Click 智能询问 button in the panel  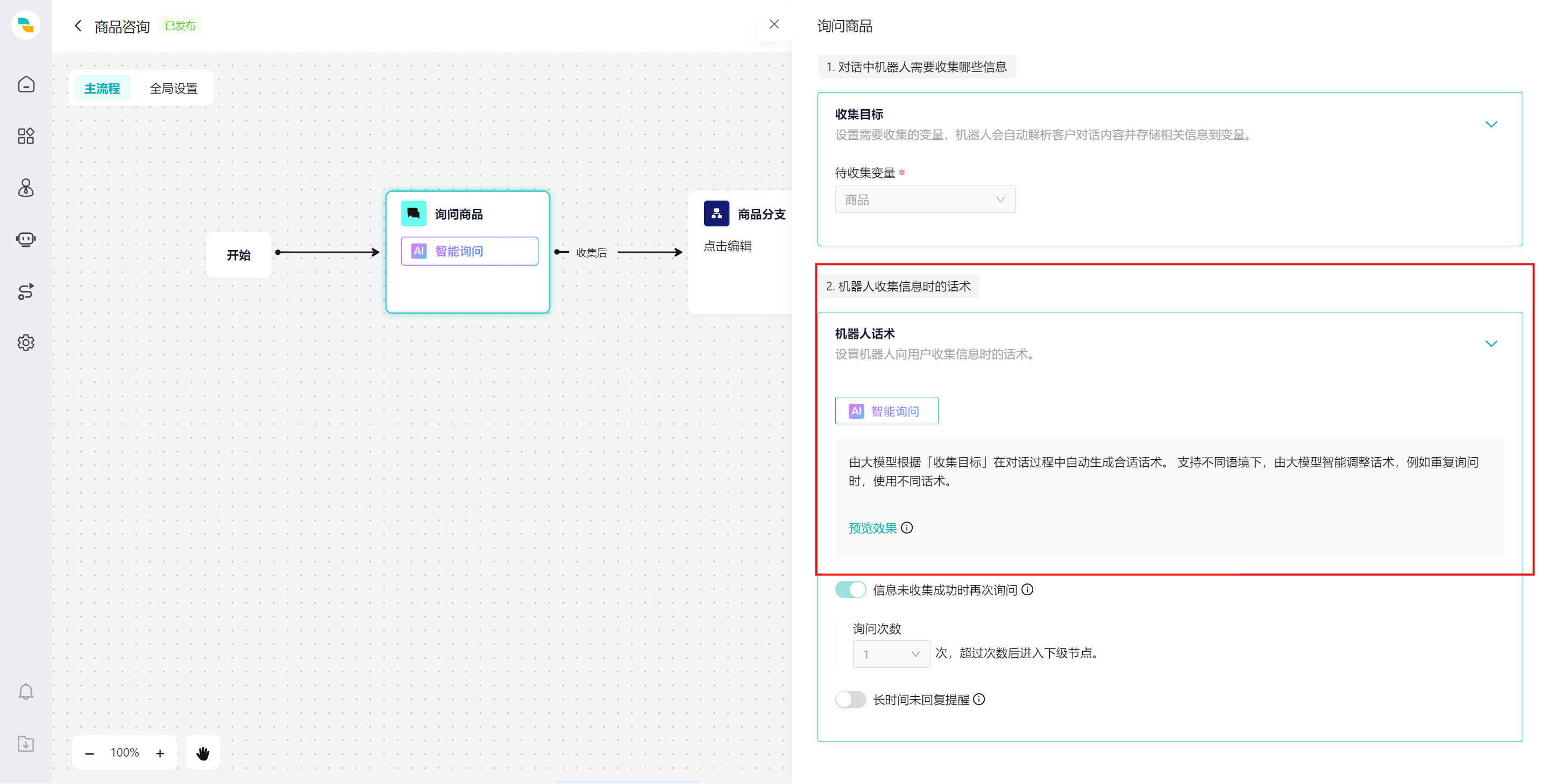click(x=886, y=411)
